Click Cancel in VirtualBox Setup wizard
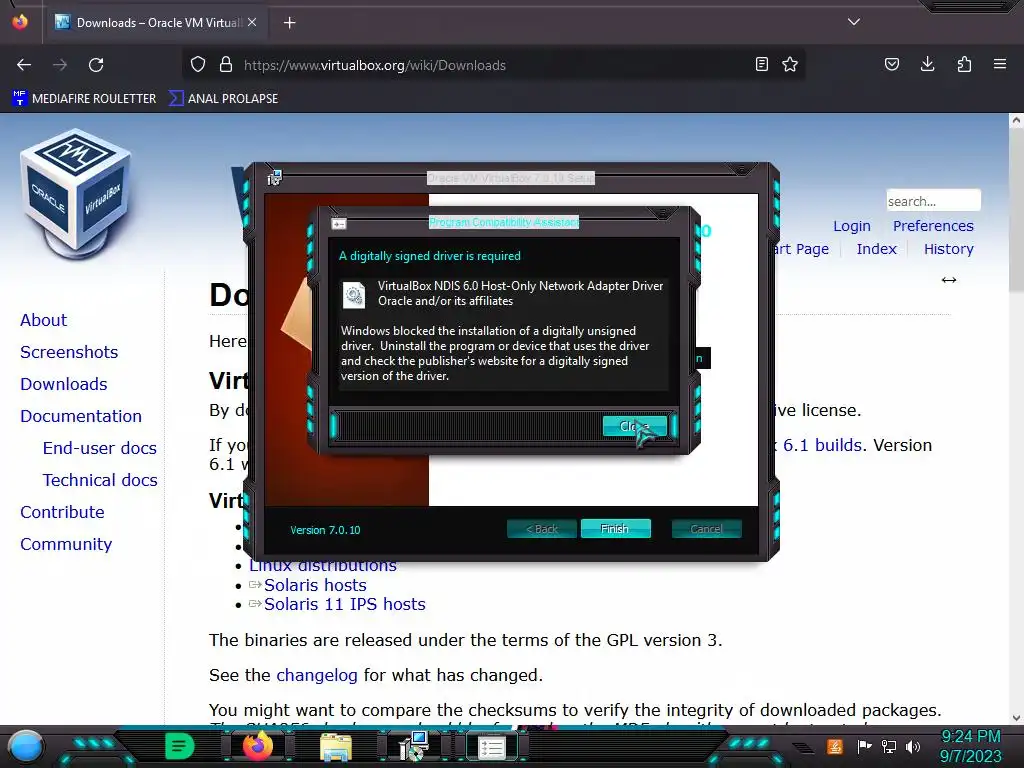 (707, 529)
